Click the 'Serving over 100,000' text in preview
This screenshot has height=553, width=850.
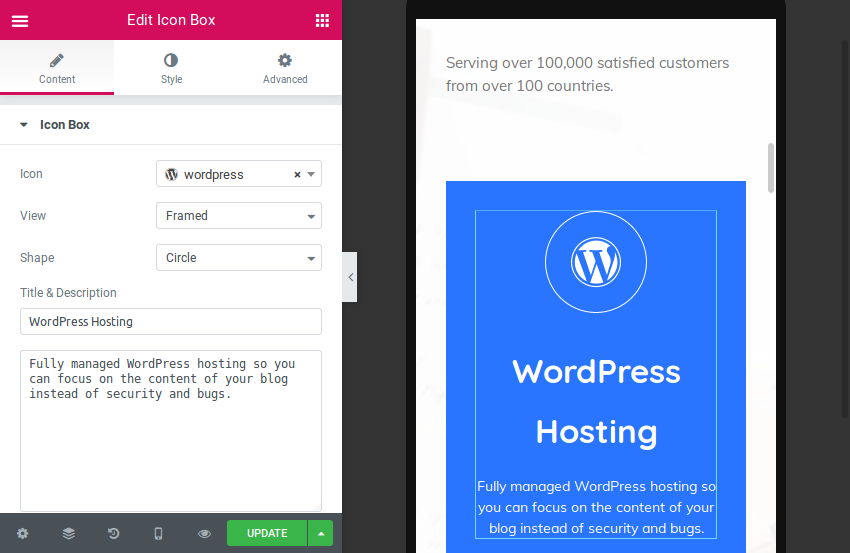[588, 74]
